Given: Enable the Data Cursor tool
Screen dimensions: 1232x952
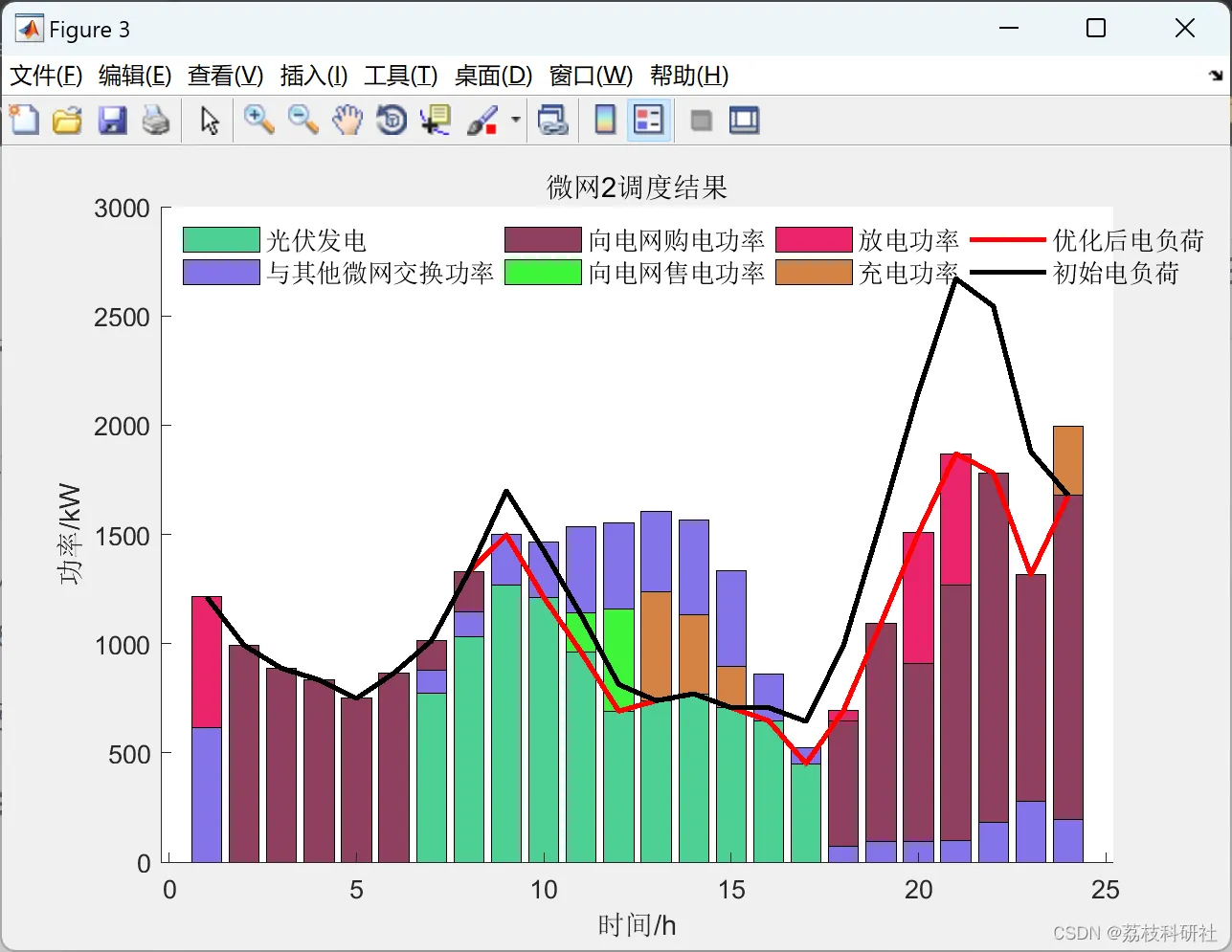Looking at the screenshot, I should click(x=436, y=121).
